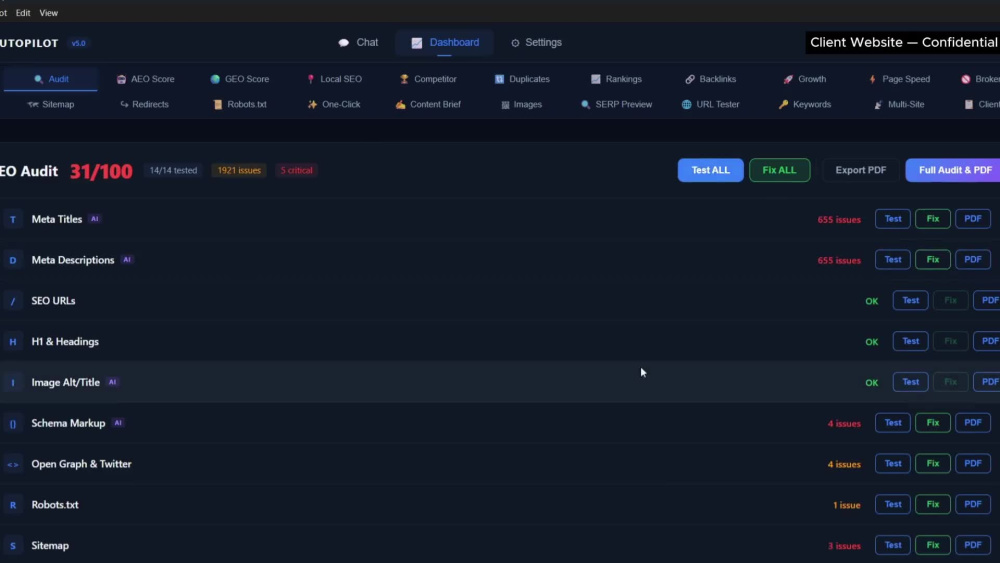The width and height of the screenshot is (1000, 563).
Task: Click the SEO URLs slash icon
Action: 13,301
